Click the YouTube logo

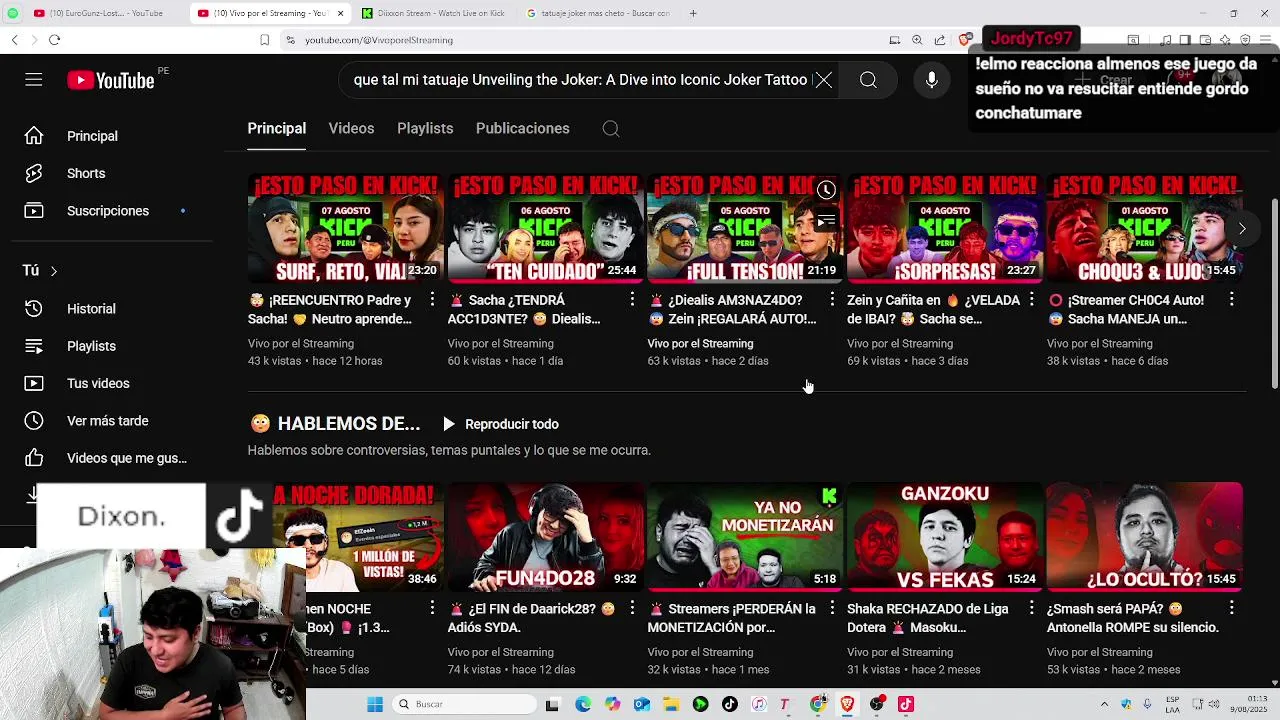tap(111, 81)
